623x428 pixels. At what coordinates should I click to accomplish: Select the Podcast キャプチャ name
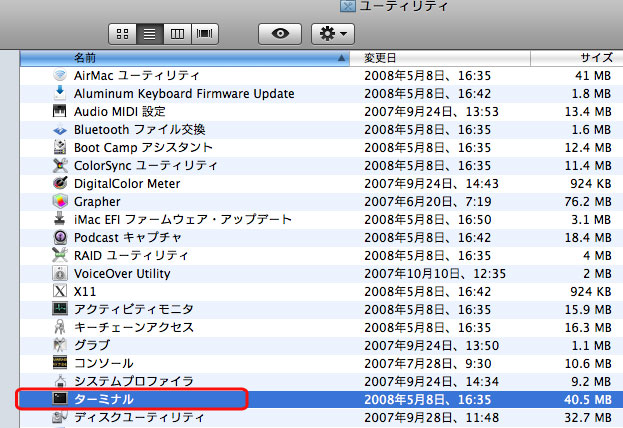[128, 237]
